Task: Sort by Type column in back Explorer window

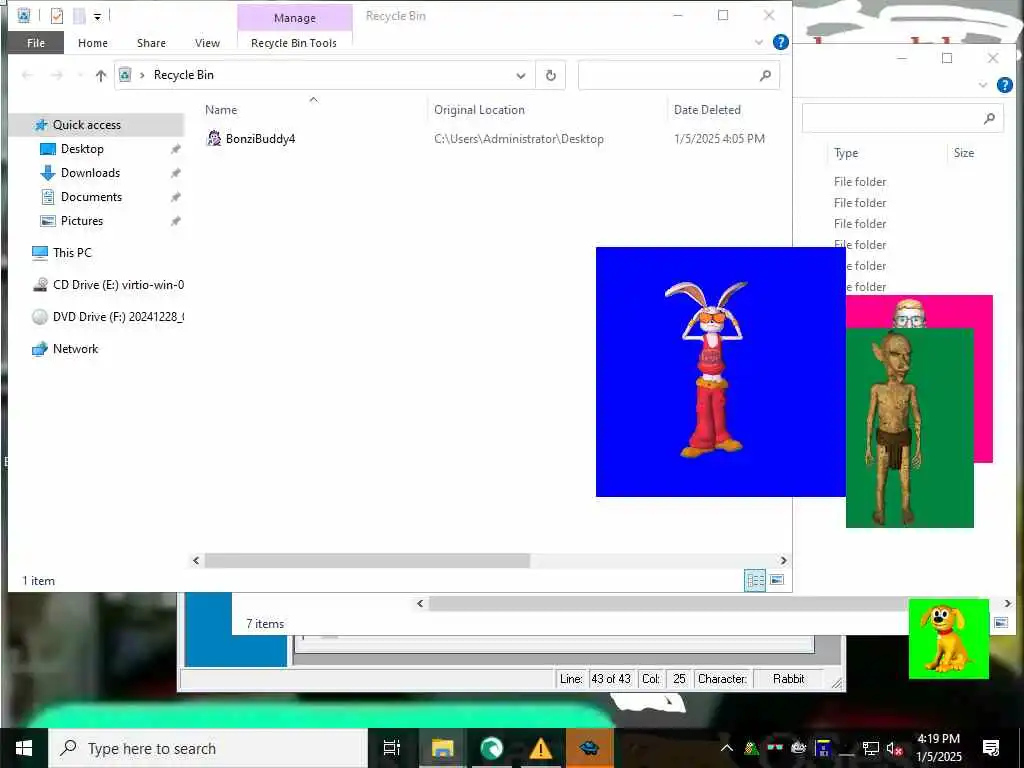Action: pos(846,153)
